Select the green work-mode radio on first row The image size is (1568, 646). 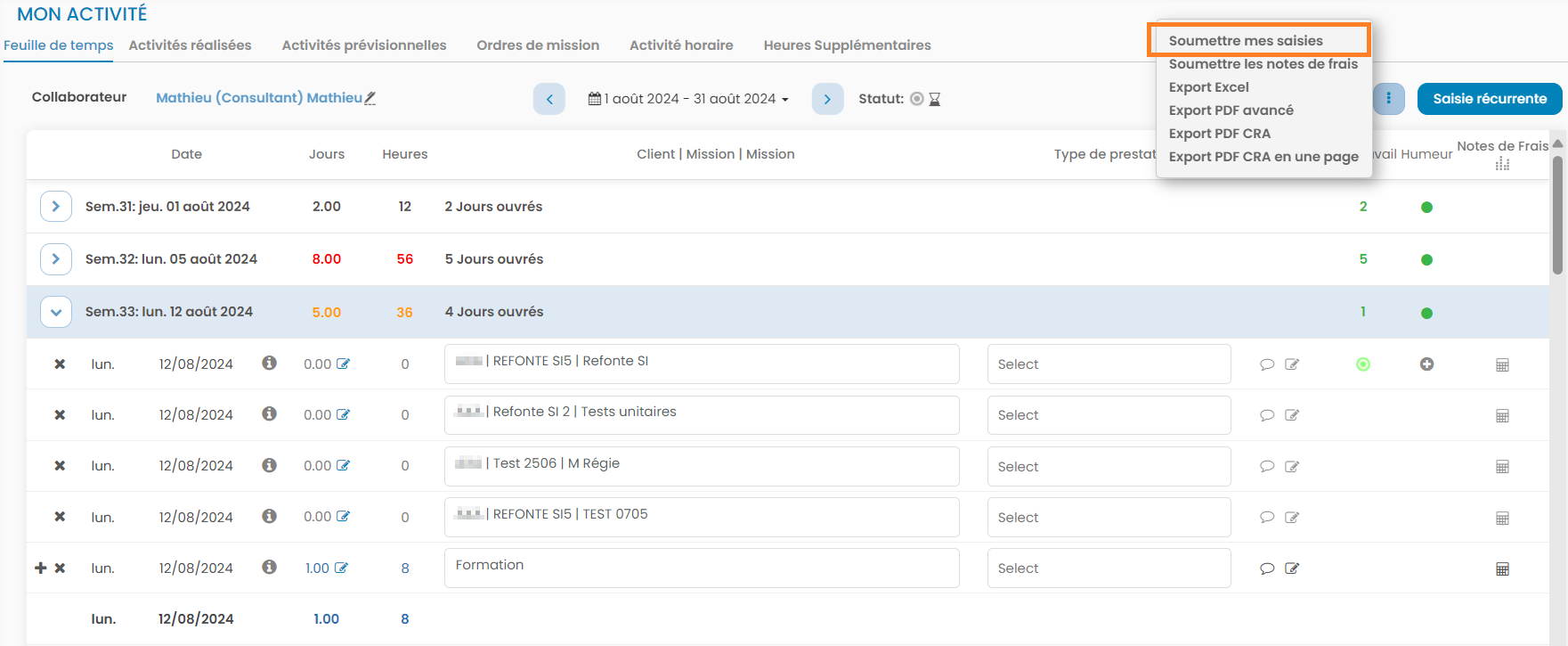tap(1362, 364)
